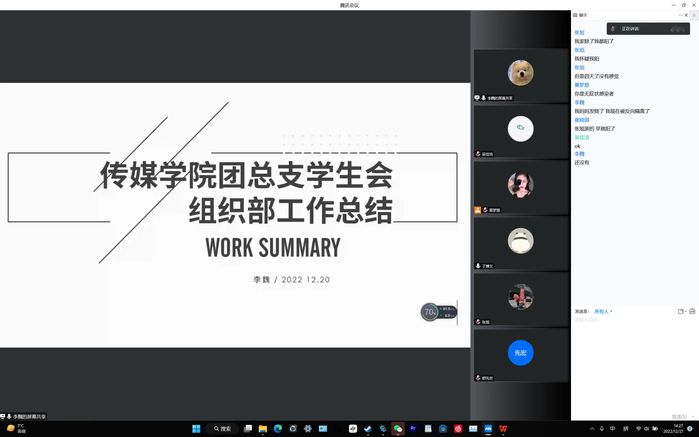Click the WeChat icon in the taskbar
This screenshot has height=437, width=699.
pos(398,429)
